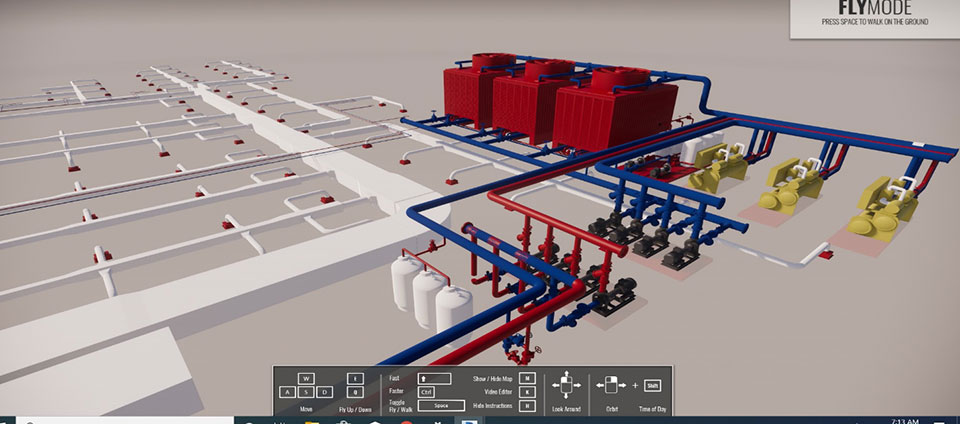
Task: Hide Instructions using the H key button
Action: pos(528,405)
